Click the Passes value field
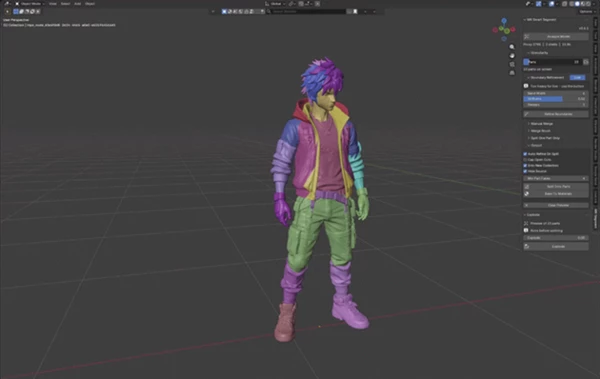 pos(556,105)
